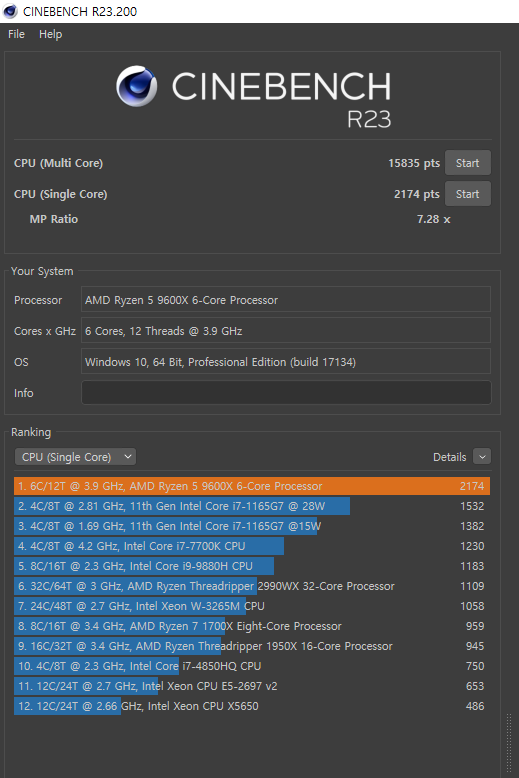
Task: Select ranking row 5 Intel Core i9-9880H
Action: point(252,566)
